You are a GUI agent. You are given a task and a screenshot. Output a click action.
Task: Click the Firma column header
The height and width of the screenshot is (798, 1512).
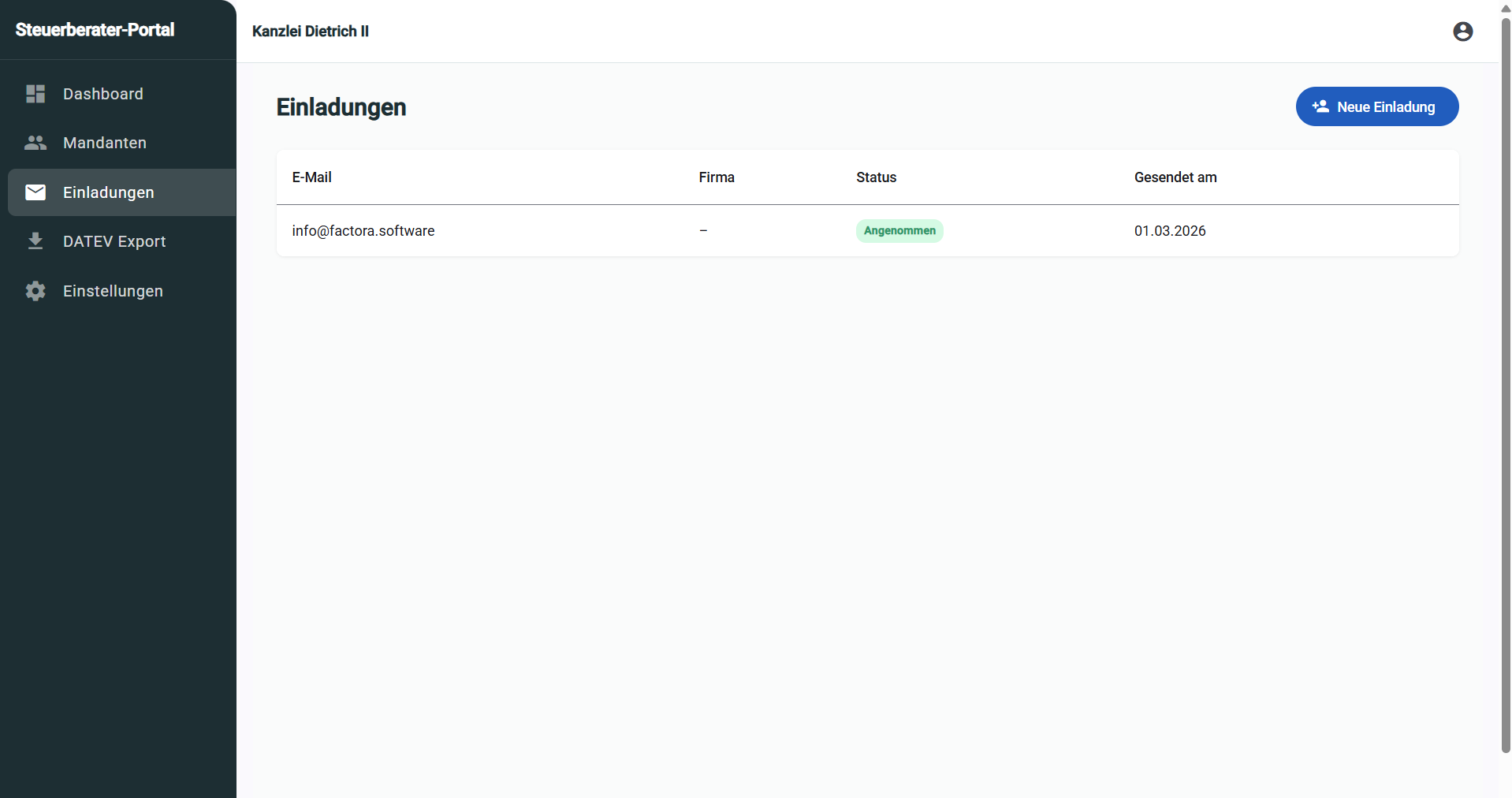click(x=716, y=177)
